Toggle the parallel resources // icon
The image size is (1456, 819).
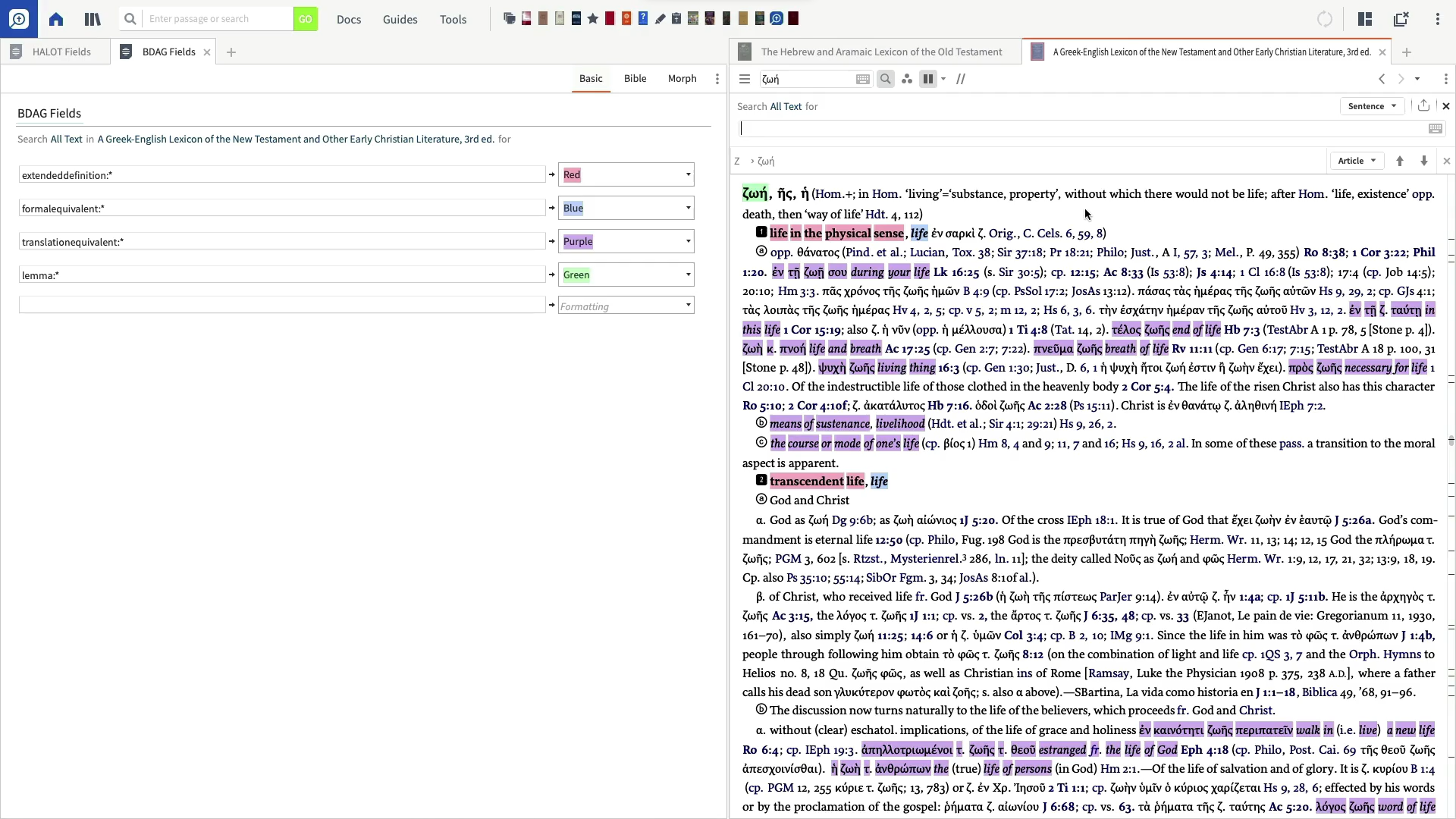[961, 79]
